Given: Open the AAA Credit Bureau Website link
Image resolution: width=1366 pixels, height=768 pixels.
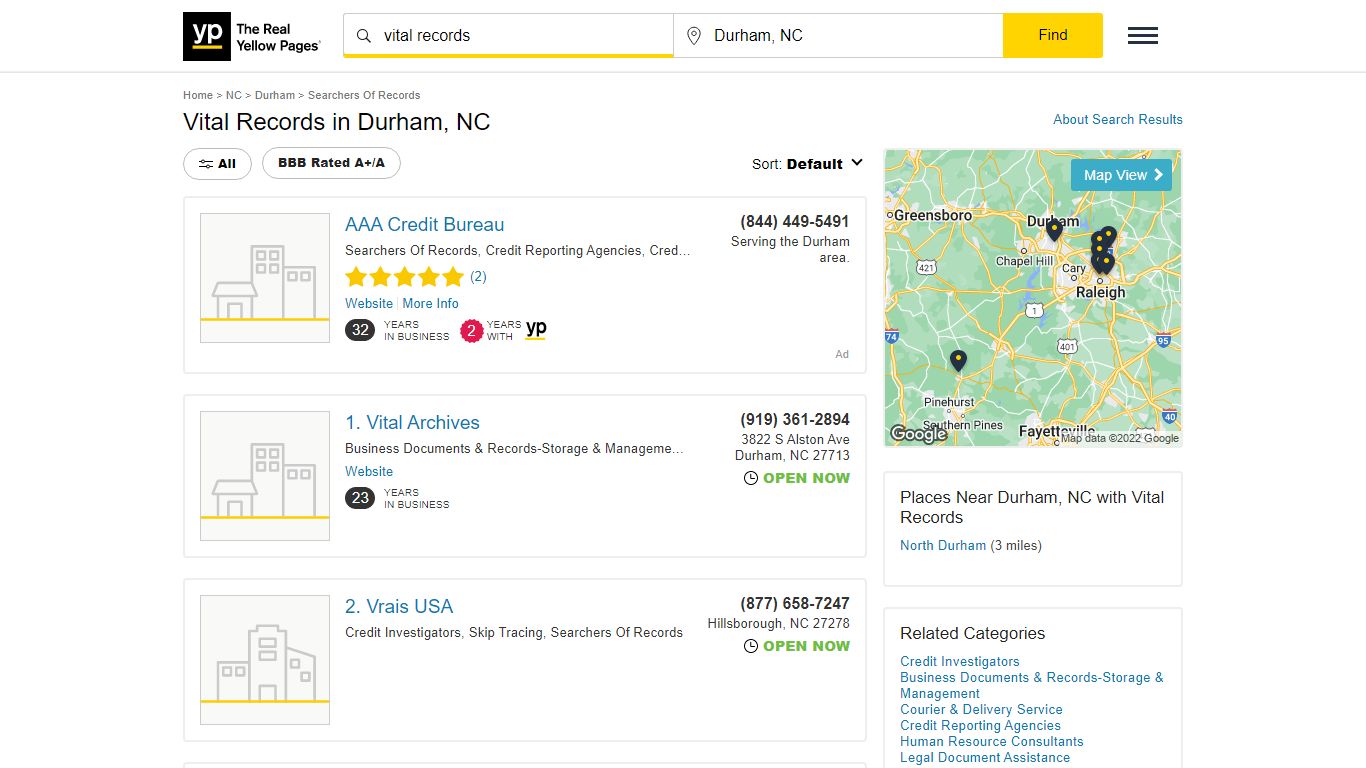Looking at the screenshot, I should pyautogui.click(x=369, y=303).
